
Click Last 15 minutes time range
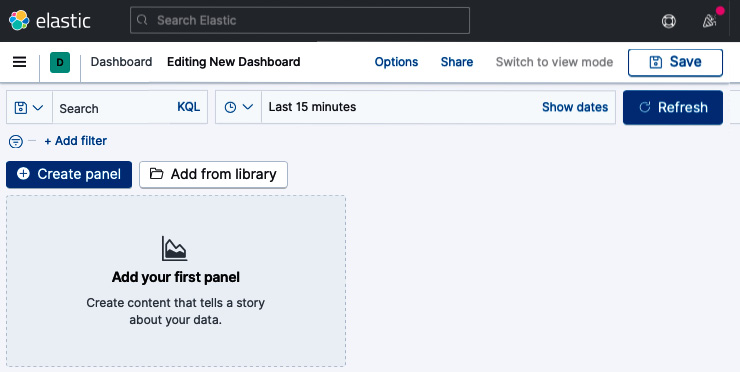coord(312,107)
